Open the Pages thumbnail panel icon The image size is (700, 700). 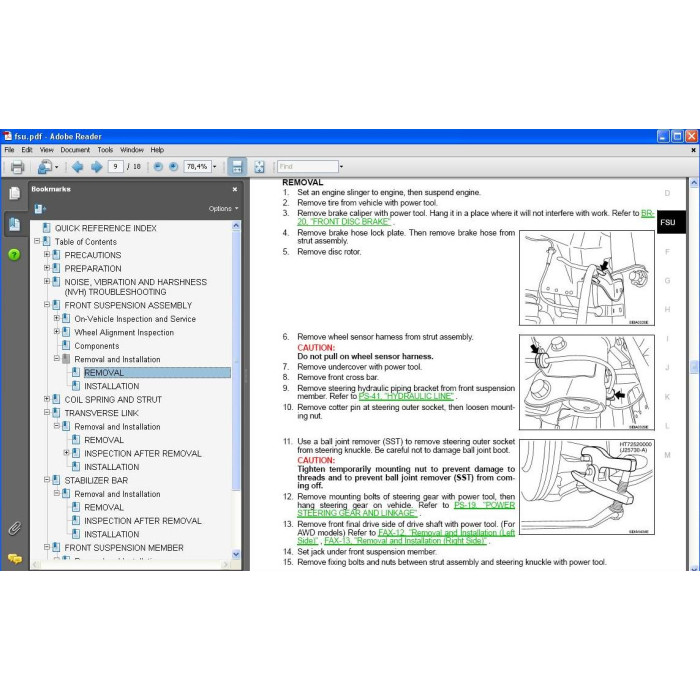pos(14,193)
